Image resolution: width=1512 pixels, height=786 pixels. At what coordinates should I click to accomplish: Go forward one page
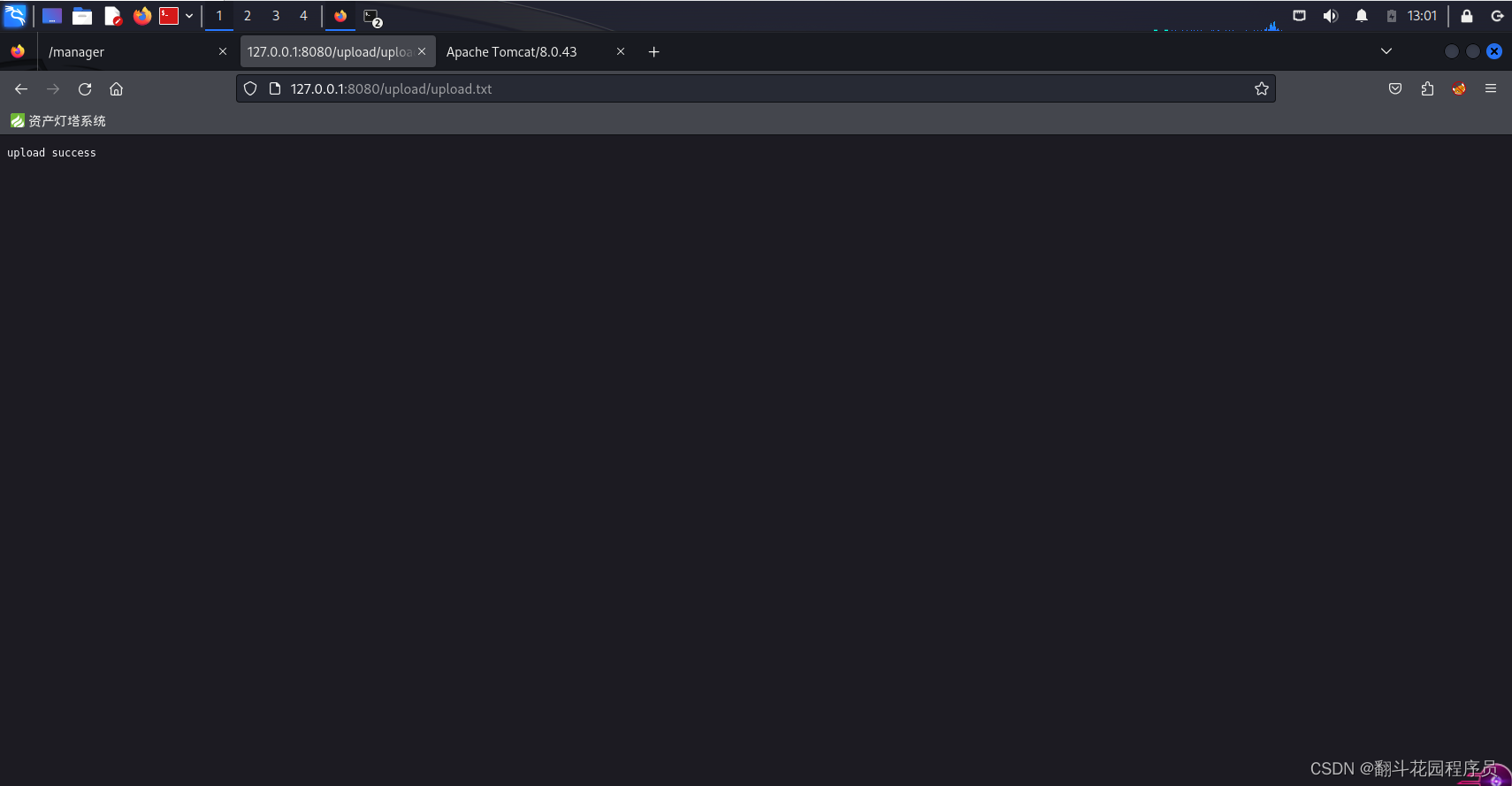(53, 88)
